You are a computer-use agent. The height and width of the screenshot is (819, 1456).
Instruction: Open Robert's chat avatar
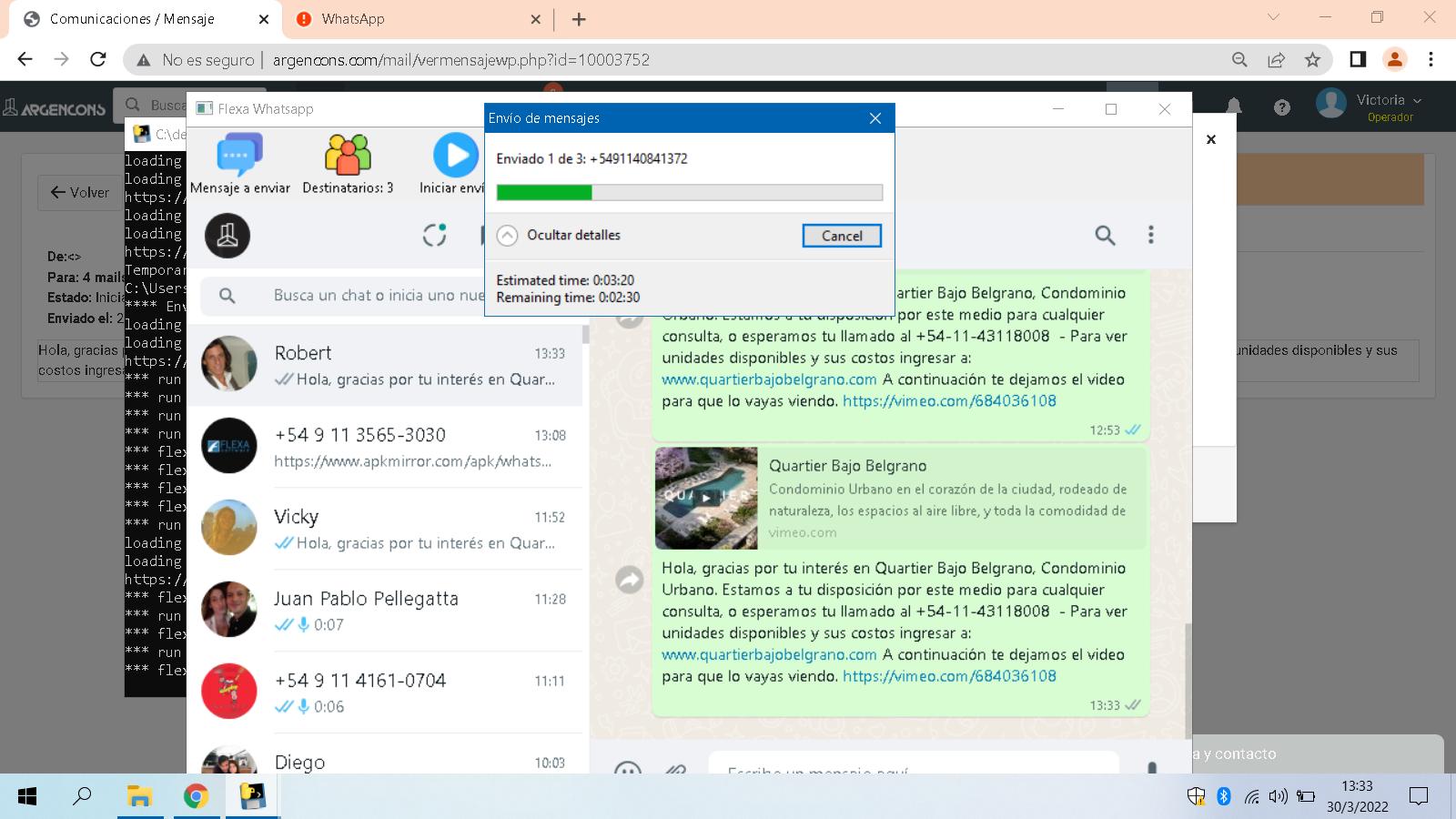[228, 364]
